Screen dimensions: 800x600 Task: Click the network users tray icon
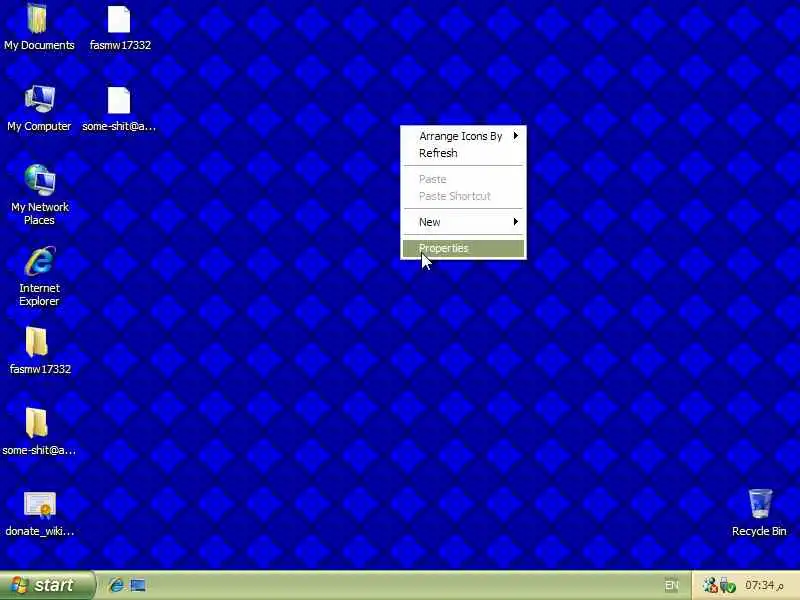[710, 585]
